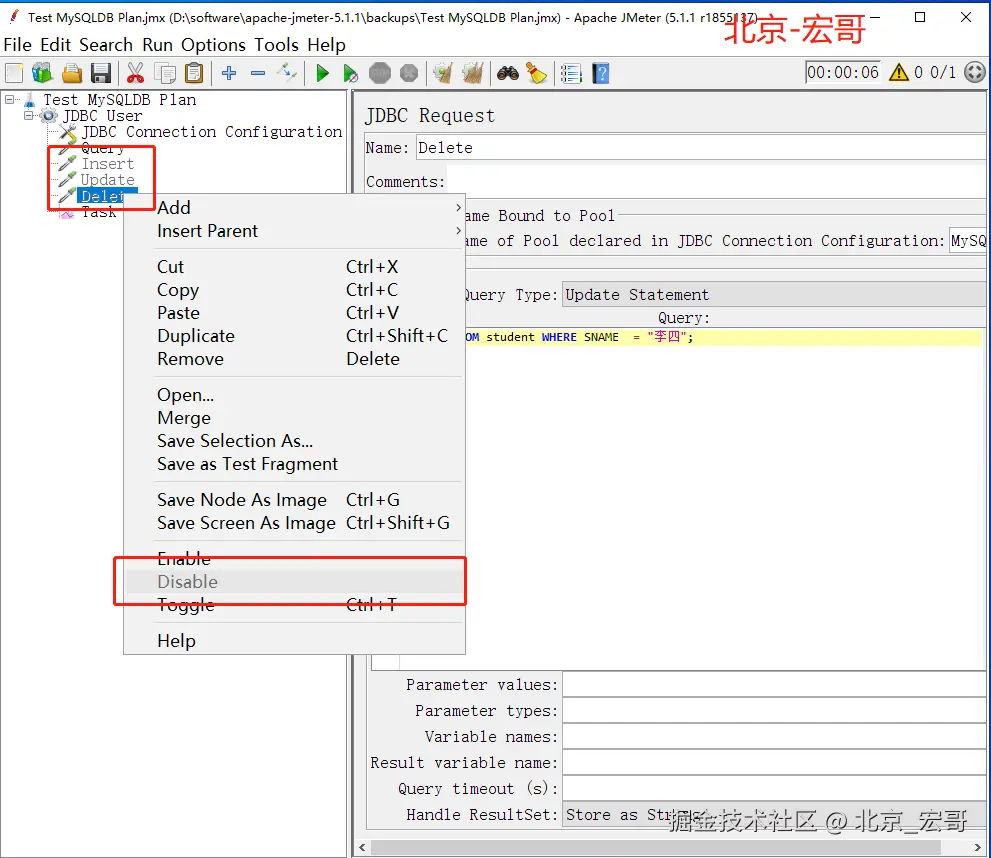This screenshot has height=858, width=991.
Task: Click the New test plan icon
Action: 14,73
